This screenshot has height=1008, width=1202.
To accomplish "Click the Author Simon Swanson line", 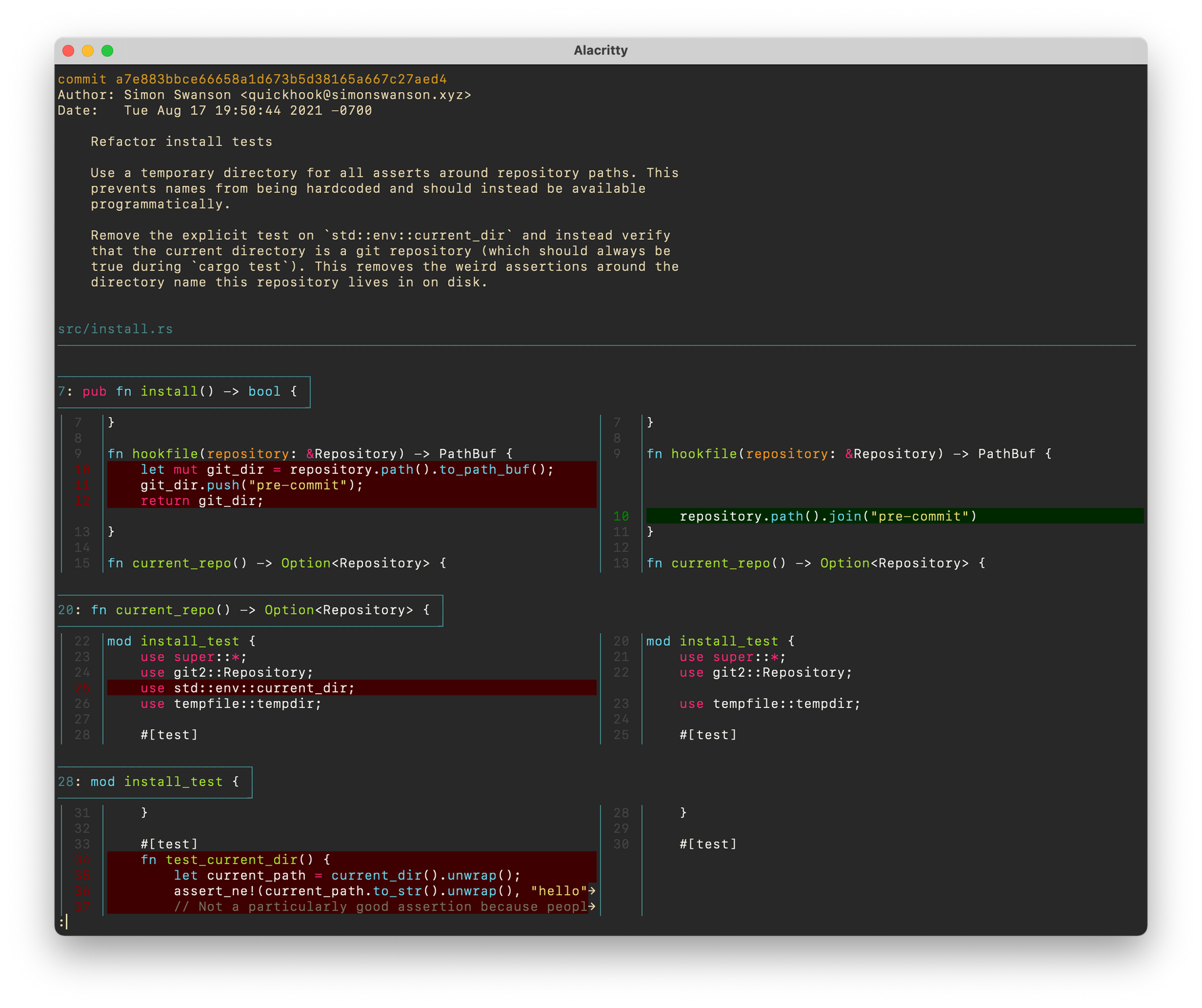I will pos(264,95).
